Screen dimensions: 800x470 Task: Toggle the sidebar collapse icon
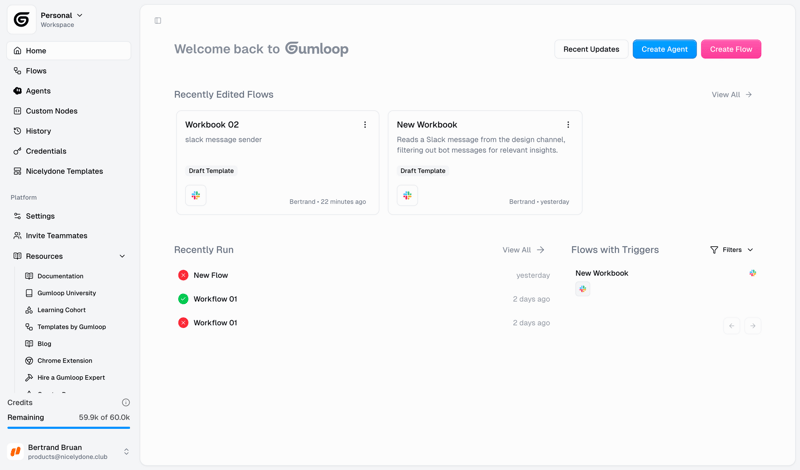tap(158, 20)
